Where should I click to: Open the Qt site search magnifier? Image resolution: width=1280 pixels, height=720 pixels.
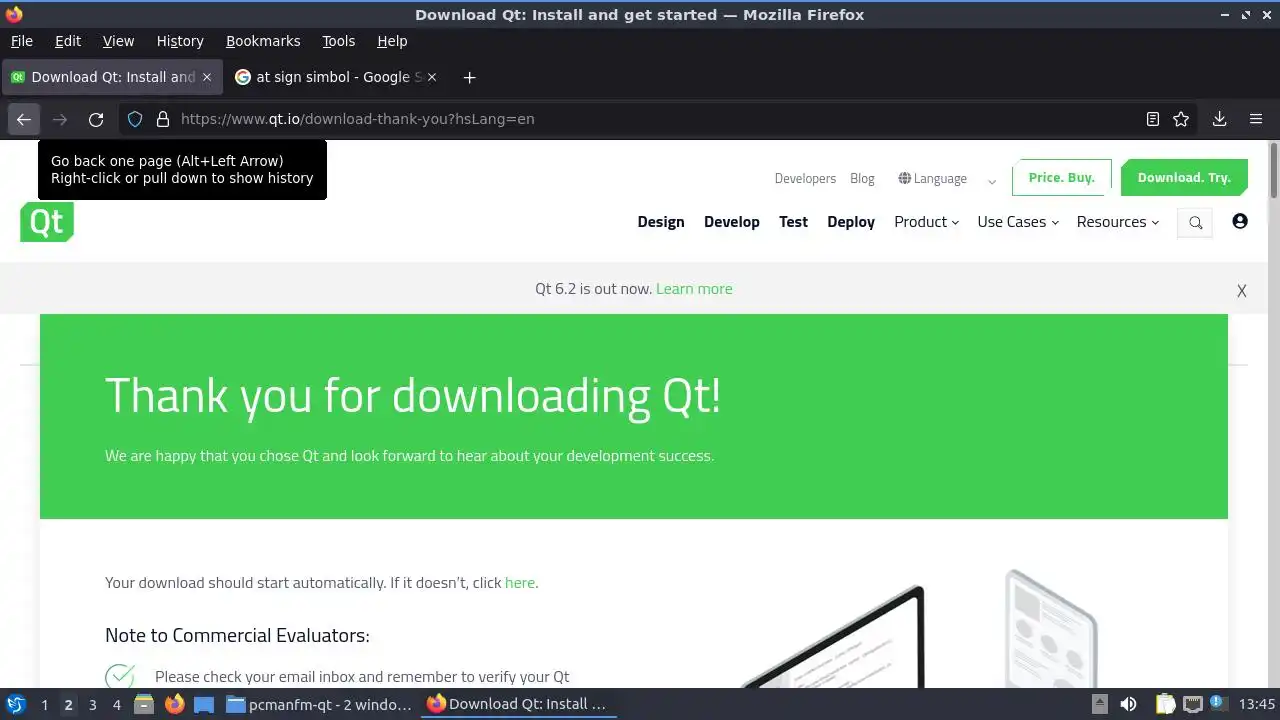[1195, 223]
